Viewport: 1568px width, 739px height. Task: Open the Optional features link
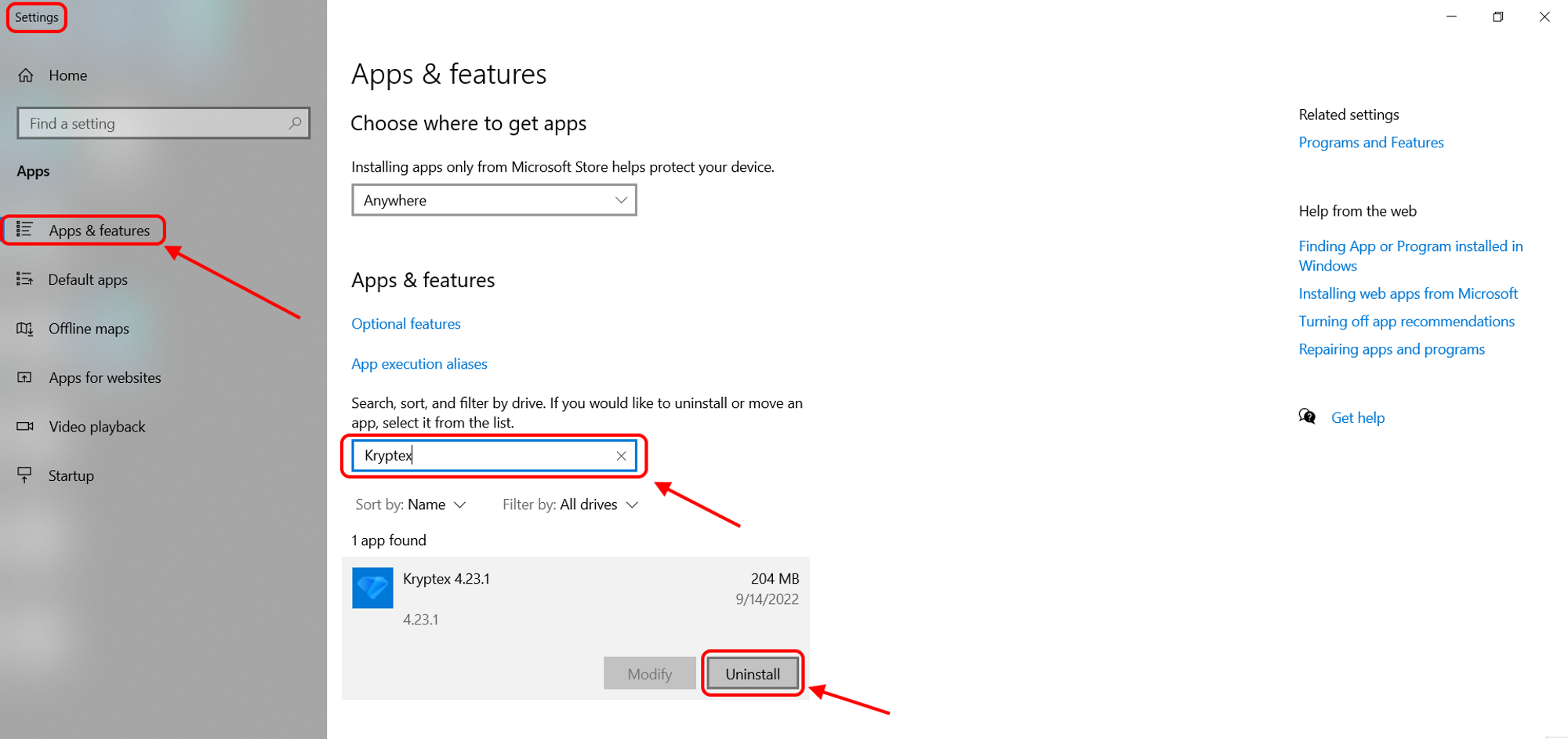pos(406,324)
